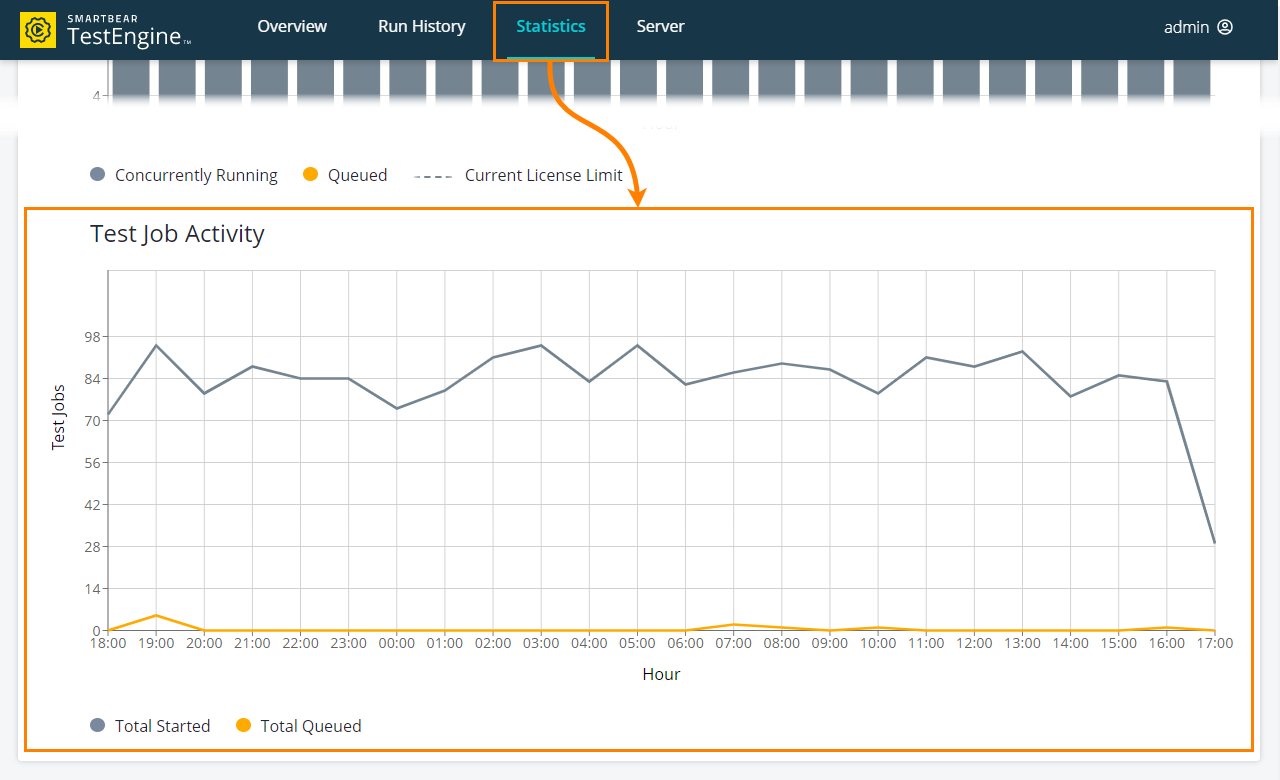Click the orange Total Queued legend dot
The height and width of the screenshot is (780, 1280).
point(243,726)
